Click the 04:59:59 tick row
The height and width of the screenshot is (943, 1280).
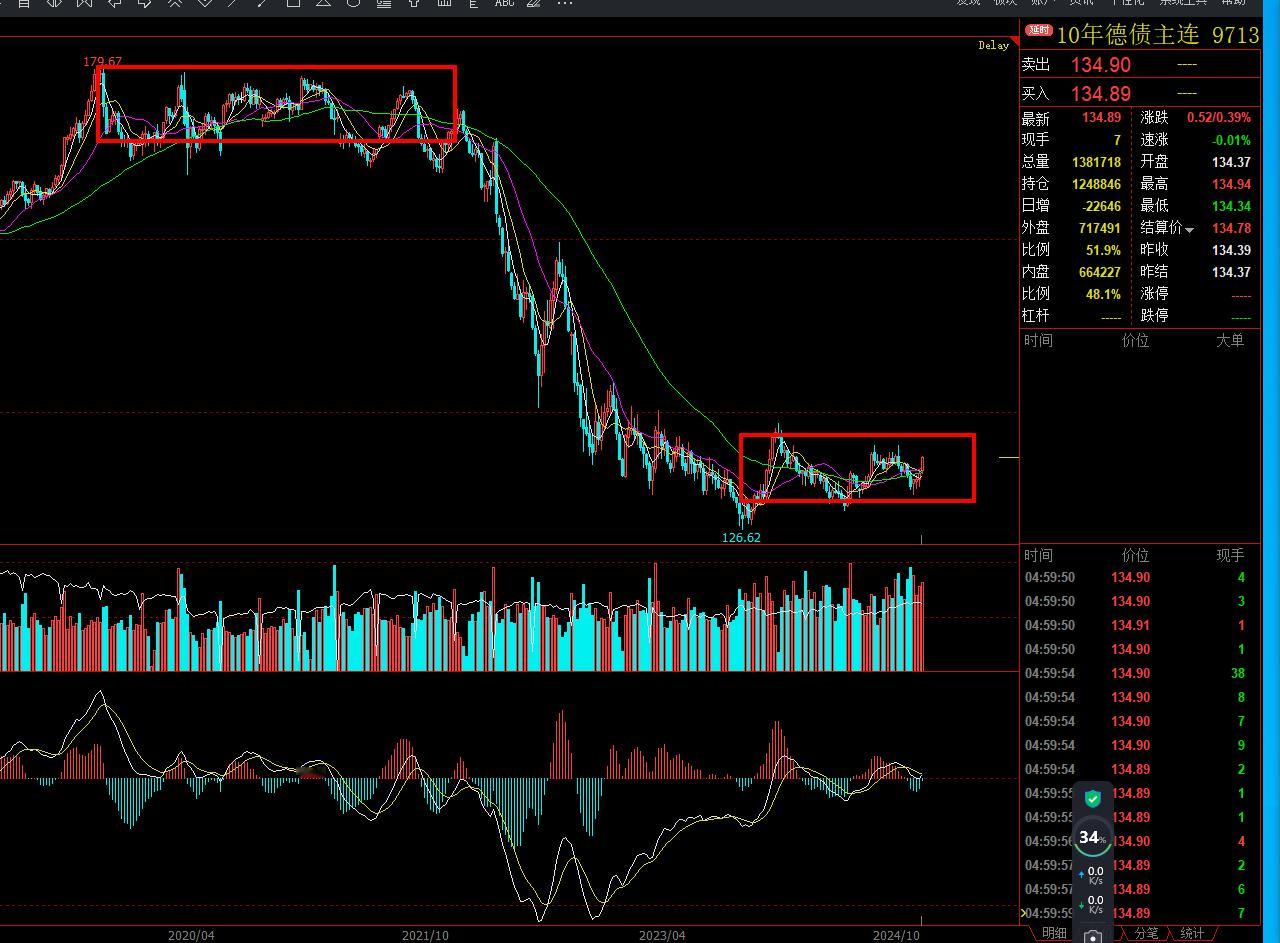click(1139, 913)
